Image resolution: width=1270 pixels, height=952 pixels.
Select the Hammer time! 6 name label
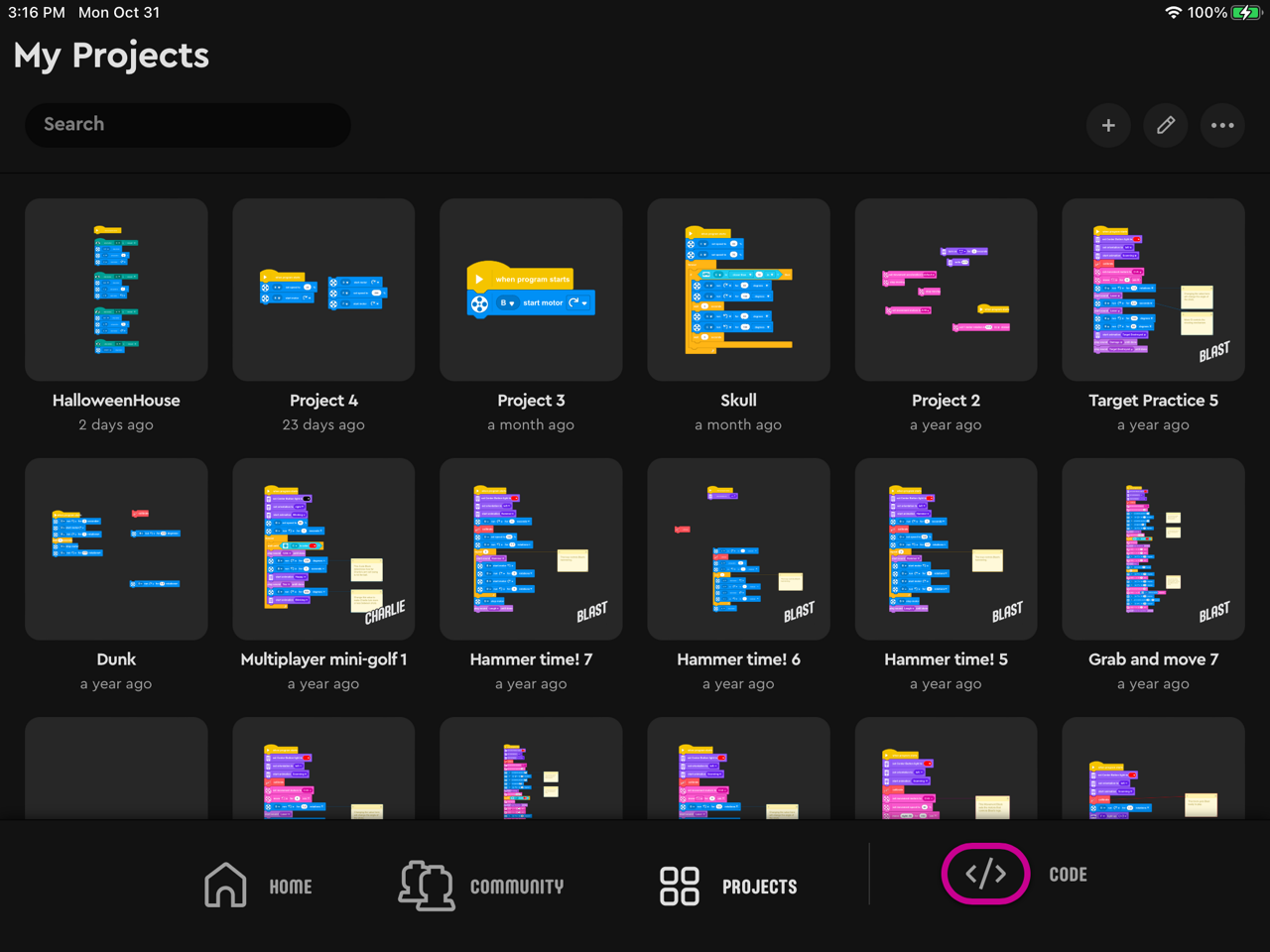(738, 659)
